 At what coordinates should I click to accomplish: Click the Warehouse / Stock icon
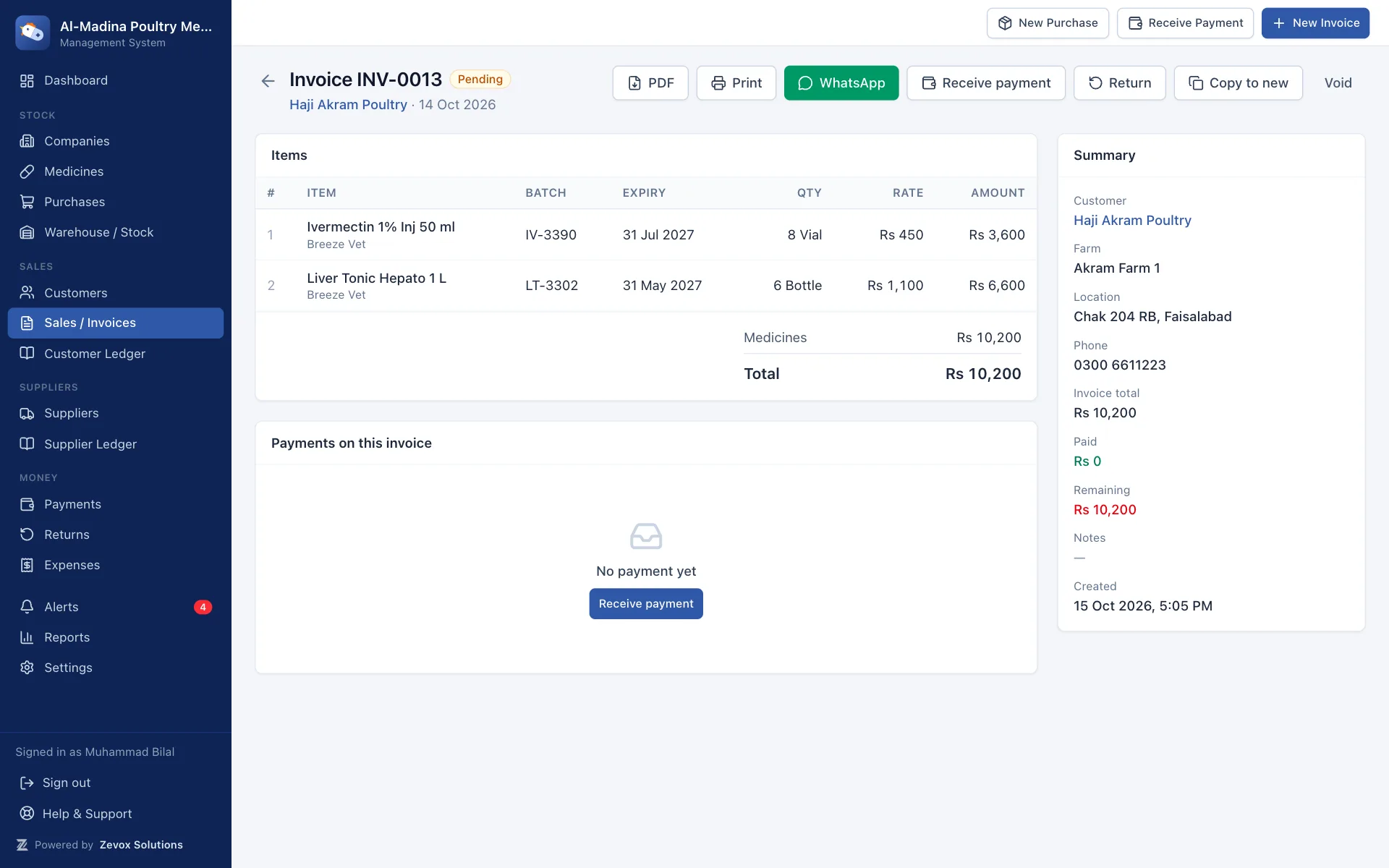tap(27, 232)
